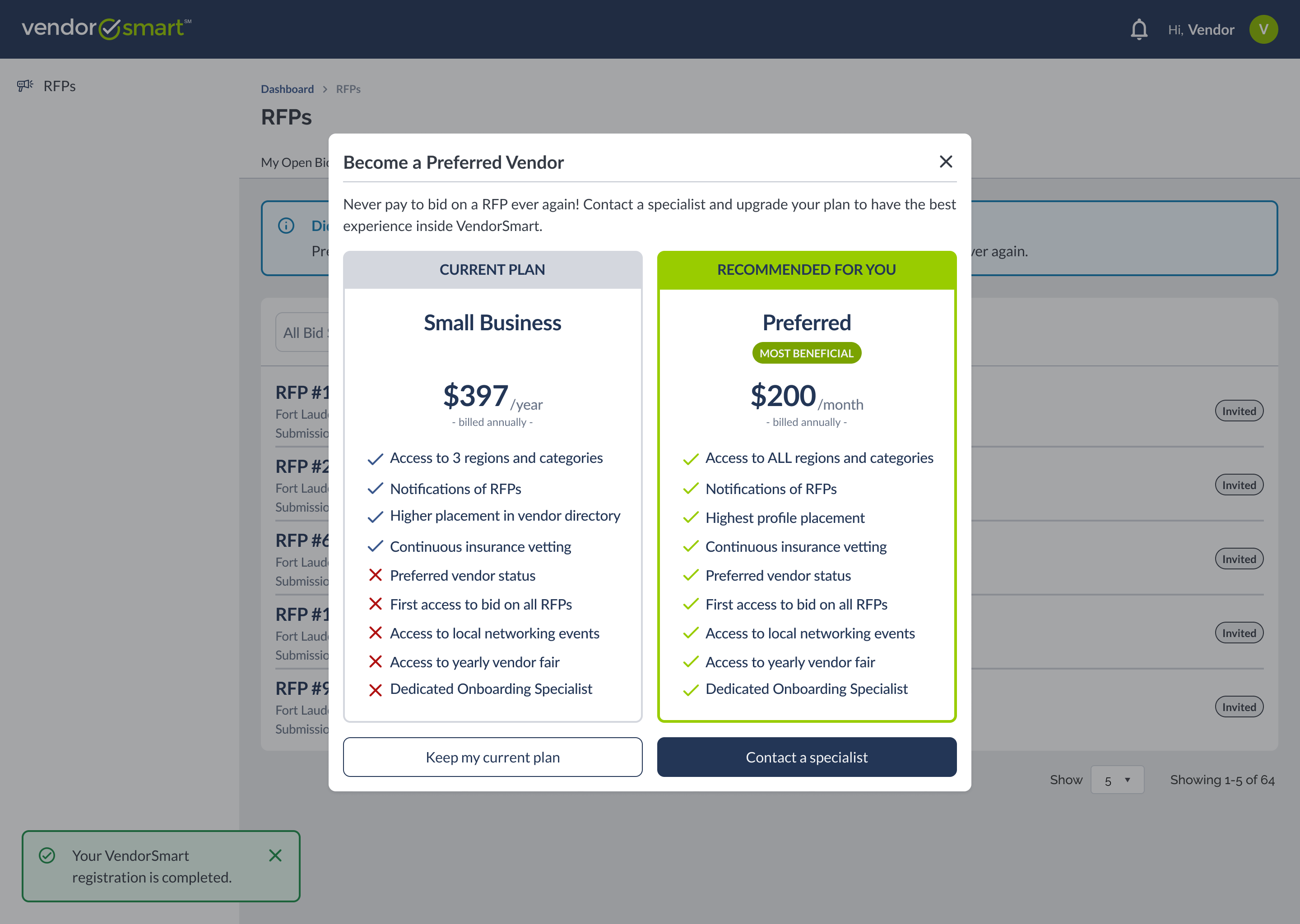
Task: Click the notification bell icon
Action: pyautogui.click(x=1138, y=30)
